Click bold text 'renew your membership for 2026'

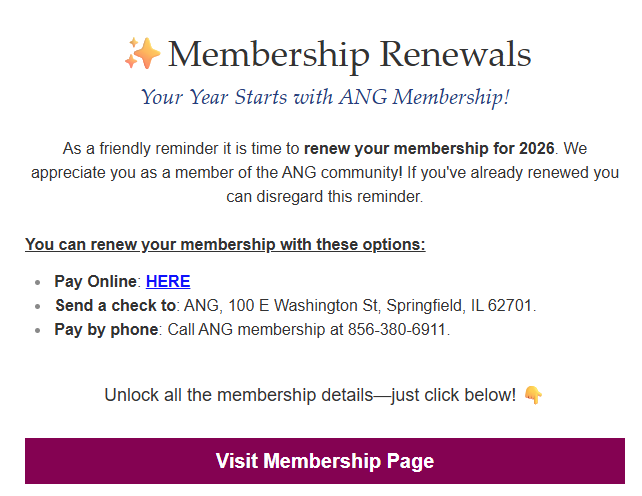(428, 149)
